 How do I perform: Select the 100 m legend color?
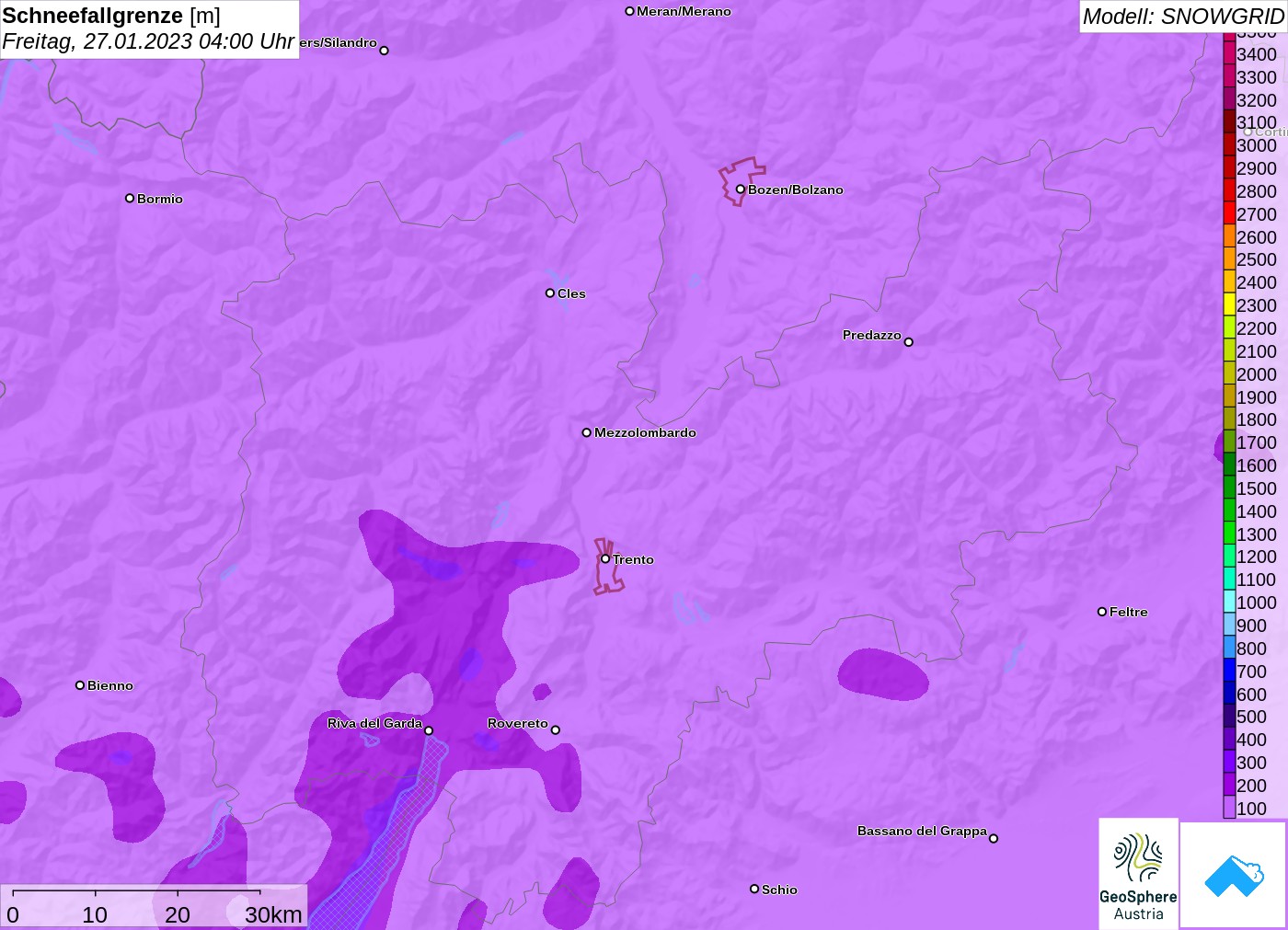pos(1229,808)
